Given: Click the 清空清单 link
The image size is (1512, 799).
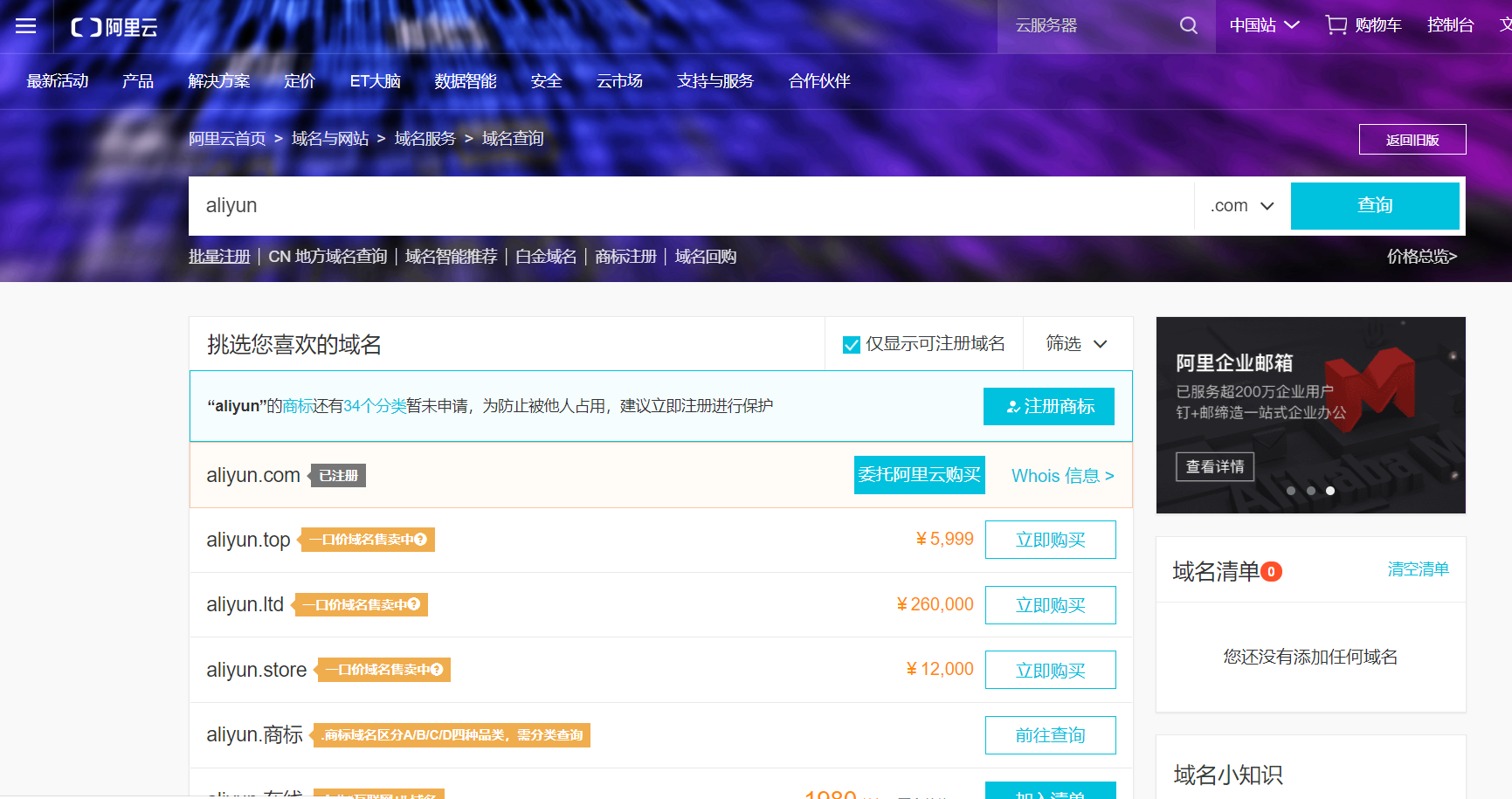Looking at the screenshot, I should click(x=1419, y=569).
